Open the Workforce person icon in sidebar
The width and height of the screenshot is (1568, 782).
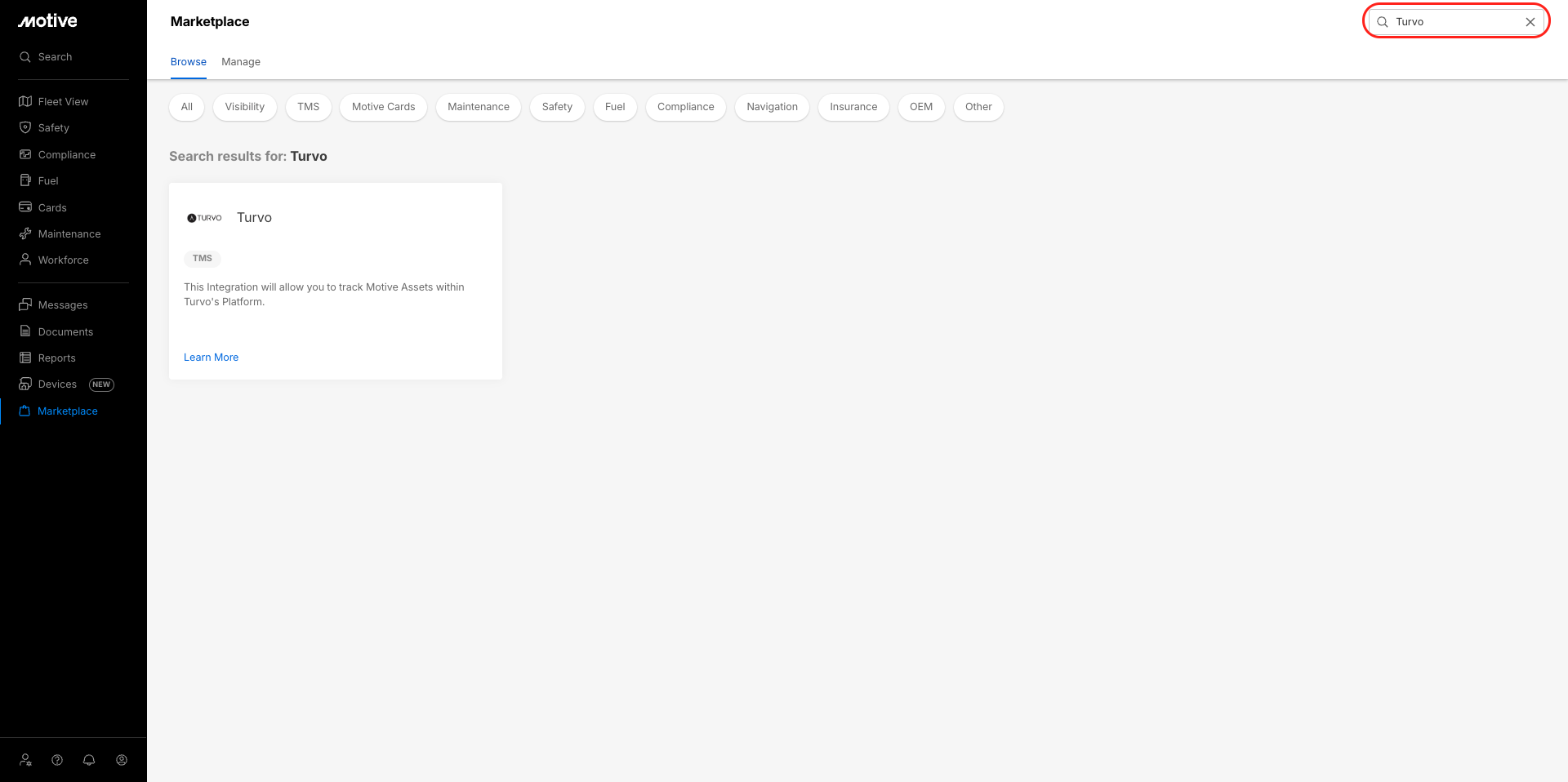(25, 260)
